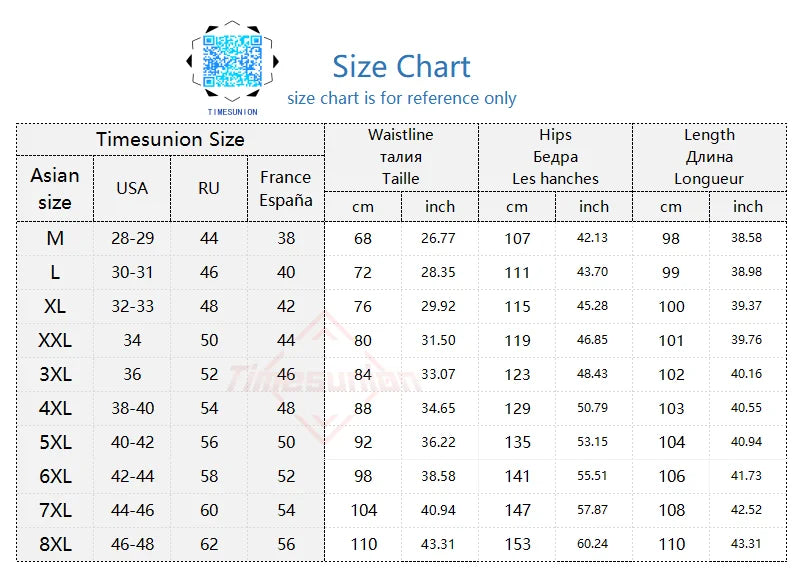Click the XXL size row label
The image size is (803, 581).
[55, 340]
